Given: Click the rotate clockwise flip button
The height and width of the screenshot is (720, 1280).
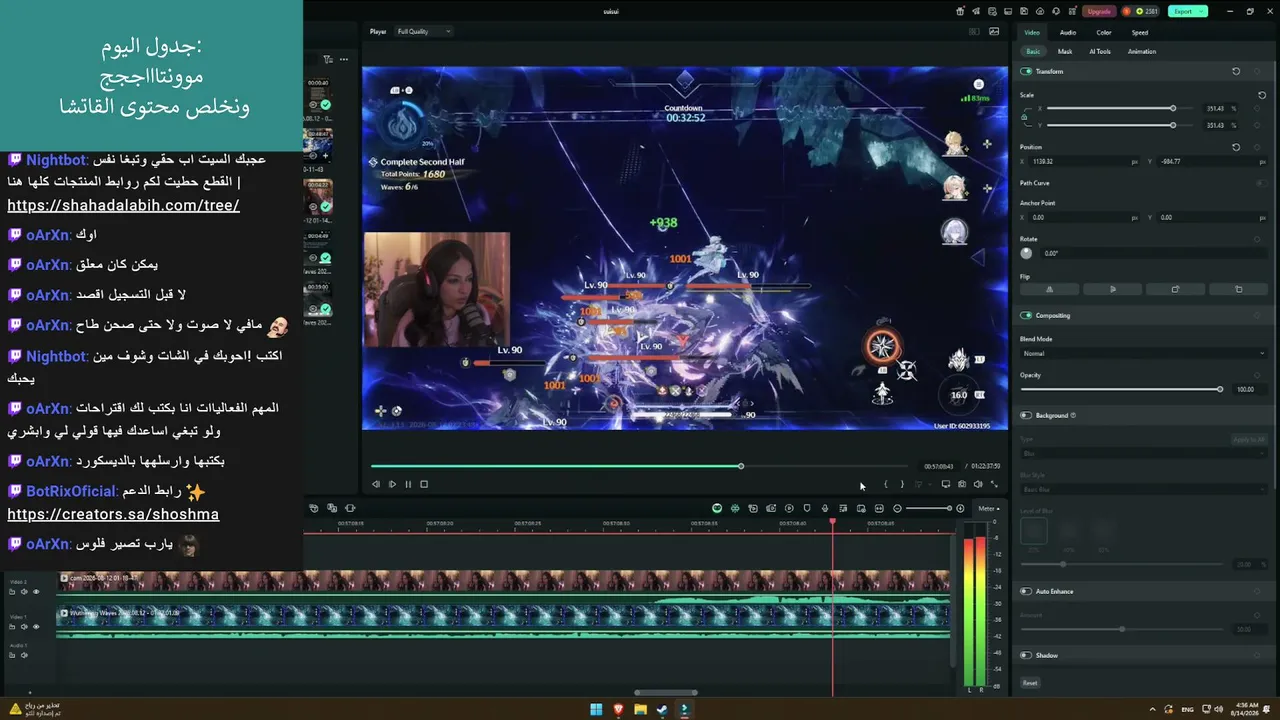Looking at the screenshot, I should click(x=1175, y=289).
